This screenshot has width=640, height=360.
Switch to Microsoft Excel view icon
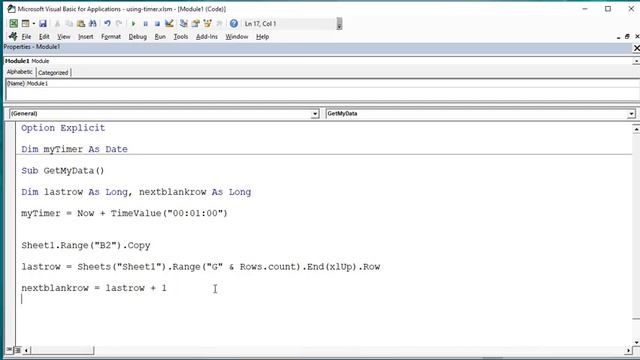click(13, 24)
